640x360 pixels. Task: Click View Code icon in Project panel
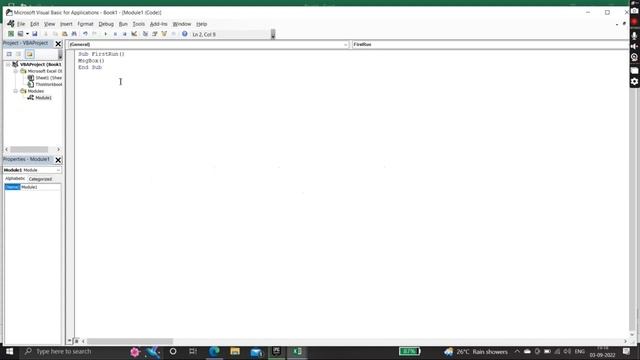pos(9,54)
